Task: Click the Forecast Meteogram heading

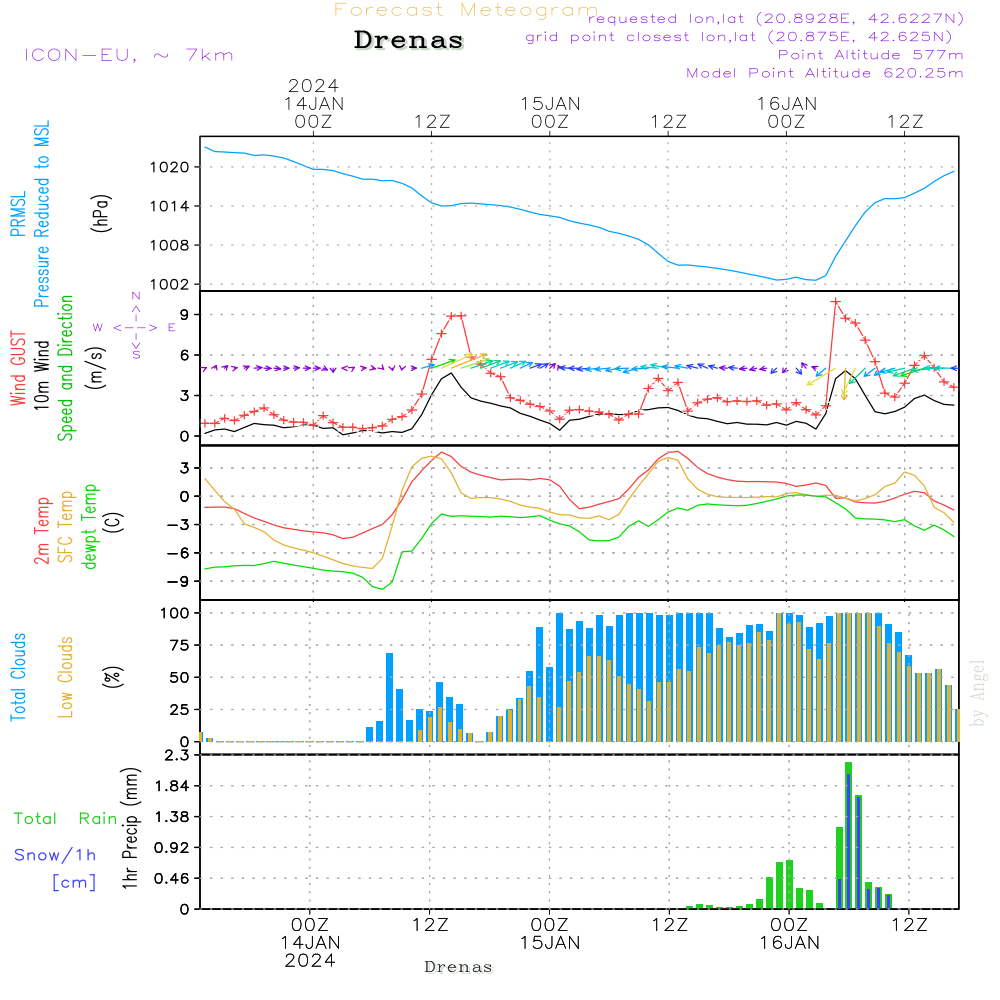Action: click(466, 10)
